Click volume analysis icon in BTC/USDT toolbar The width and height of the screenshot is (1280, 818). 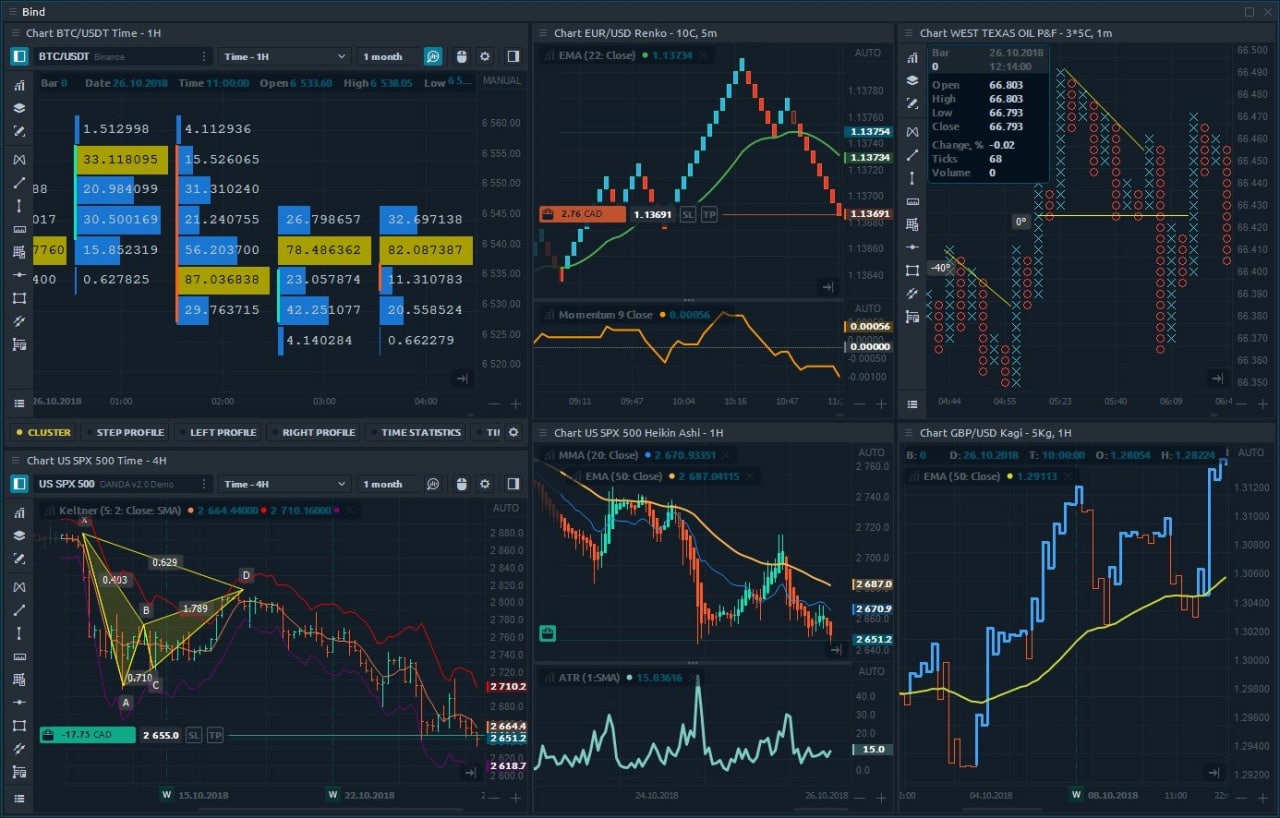pyautogui.click(x=433, y=57)
